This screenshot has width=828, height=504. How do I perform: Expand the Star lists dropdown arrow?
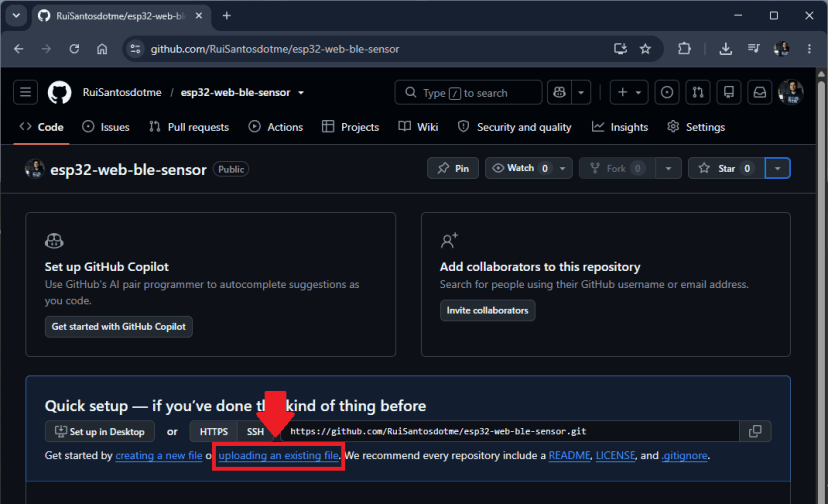click(777, 169)
